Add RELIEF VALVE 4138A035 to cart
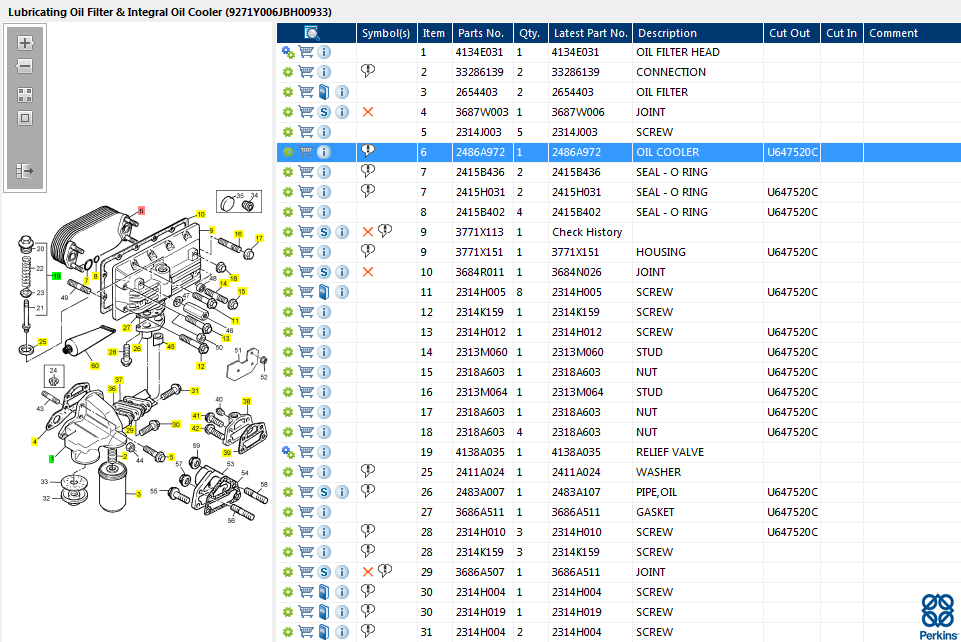This screenshot has width=961, height=642. click(306, 452)
